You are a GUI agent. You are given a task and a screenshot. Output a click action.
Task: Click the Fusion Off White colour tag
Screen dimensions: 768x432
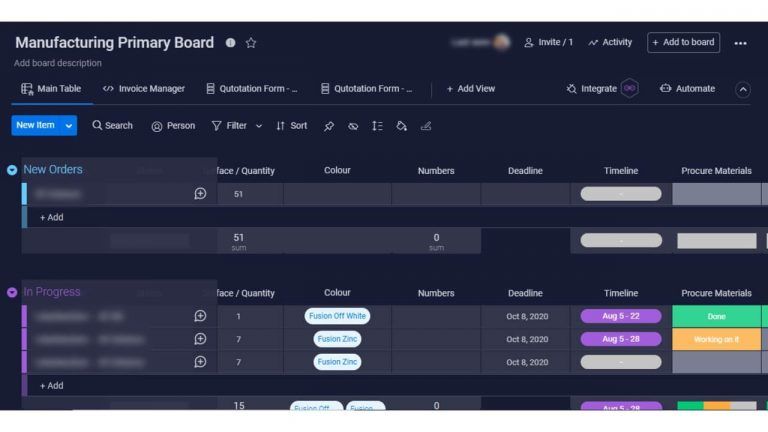point(337,316)
